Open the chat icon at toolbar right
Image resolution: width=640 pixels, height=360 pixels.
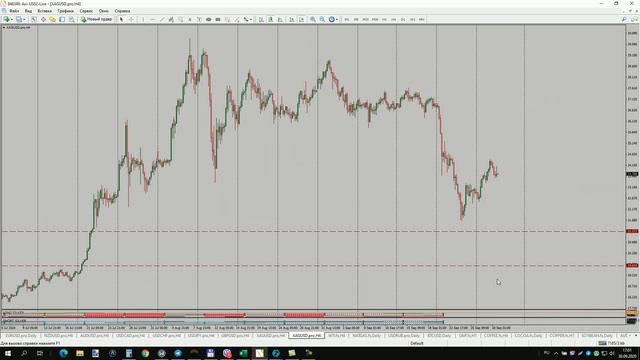click(x=634, y=19)
